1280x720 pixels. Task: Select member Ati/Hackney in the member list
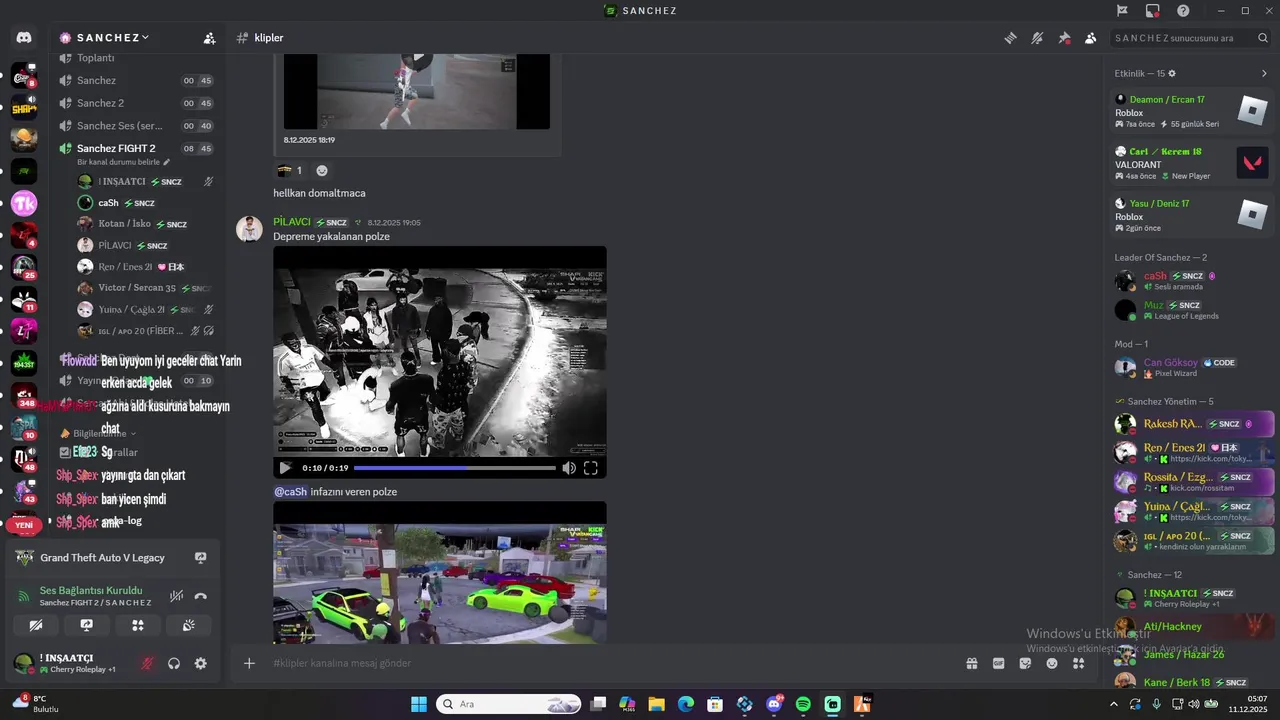(x=1192, y=626)
